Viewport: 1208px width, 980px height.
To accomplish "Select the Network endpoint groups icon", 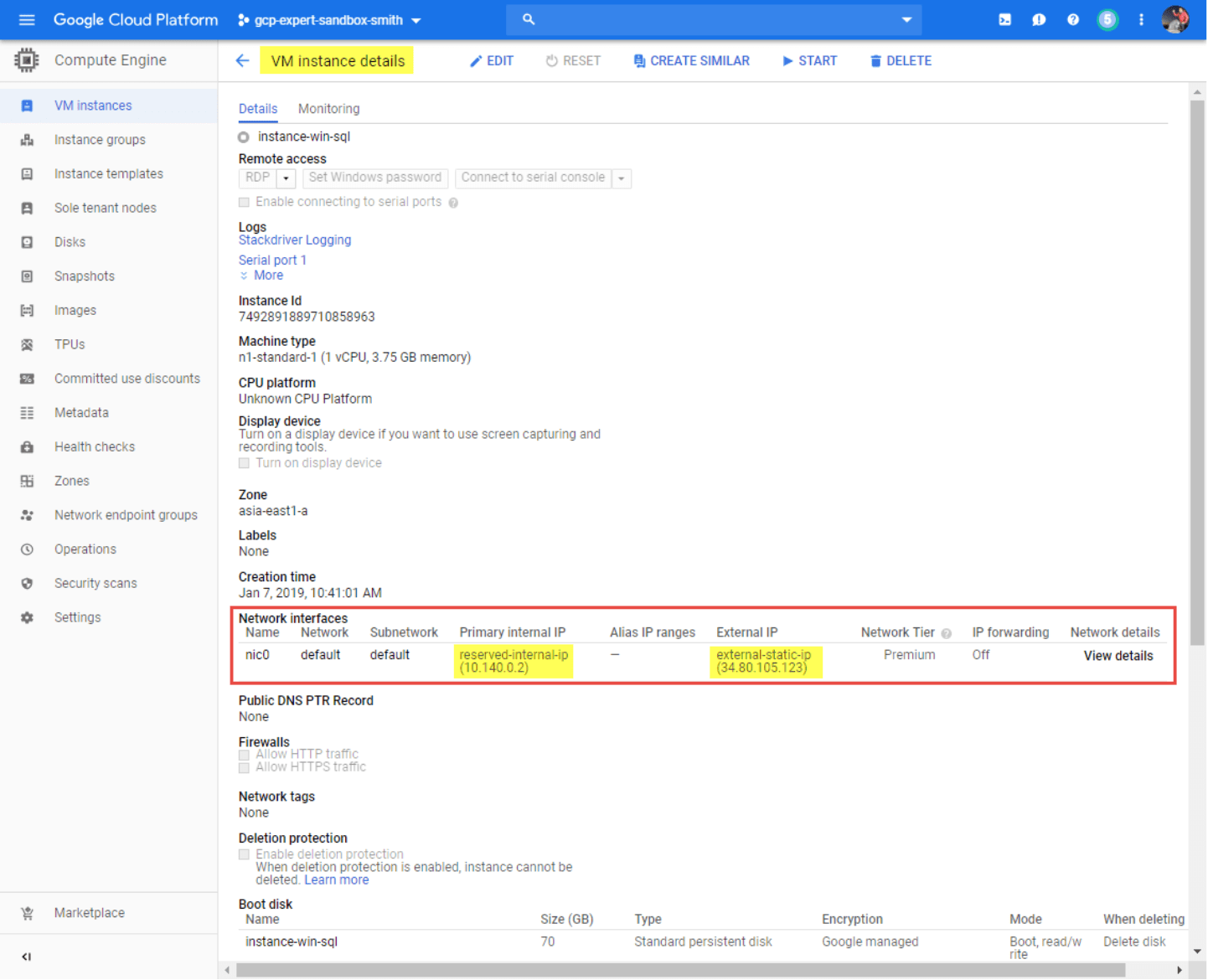I will tap(27, 514).
